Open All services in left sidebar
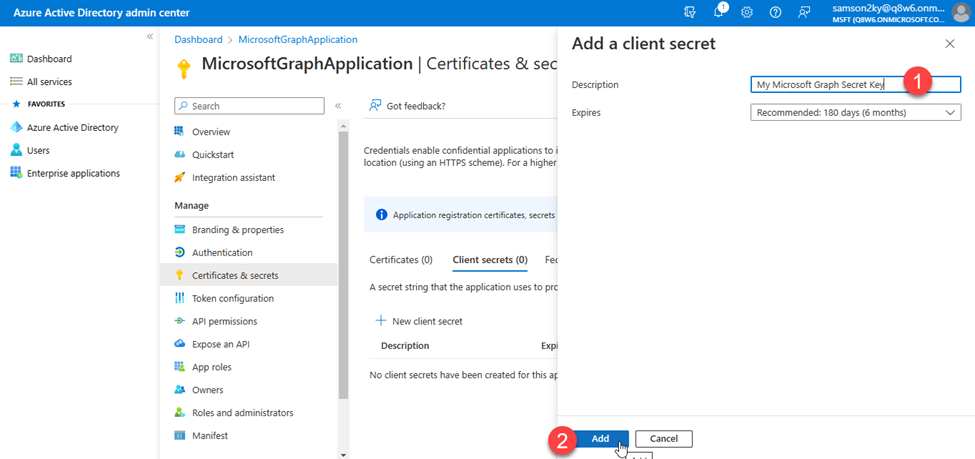This screenshot has height=459, width=975. click(49, 81)
